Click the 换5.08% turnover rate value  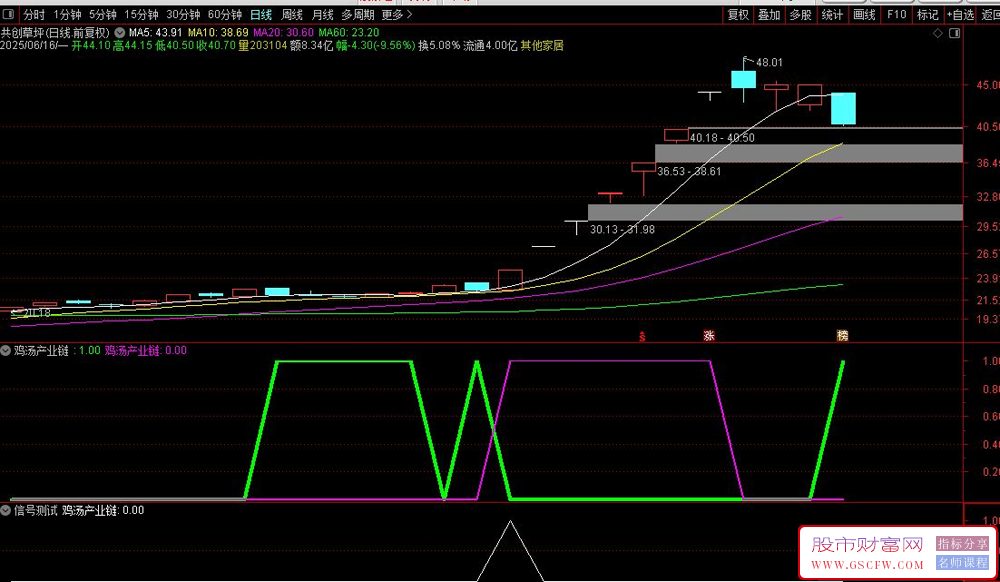[x=439, y=45]
